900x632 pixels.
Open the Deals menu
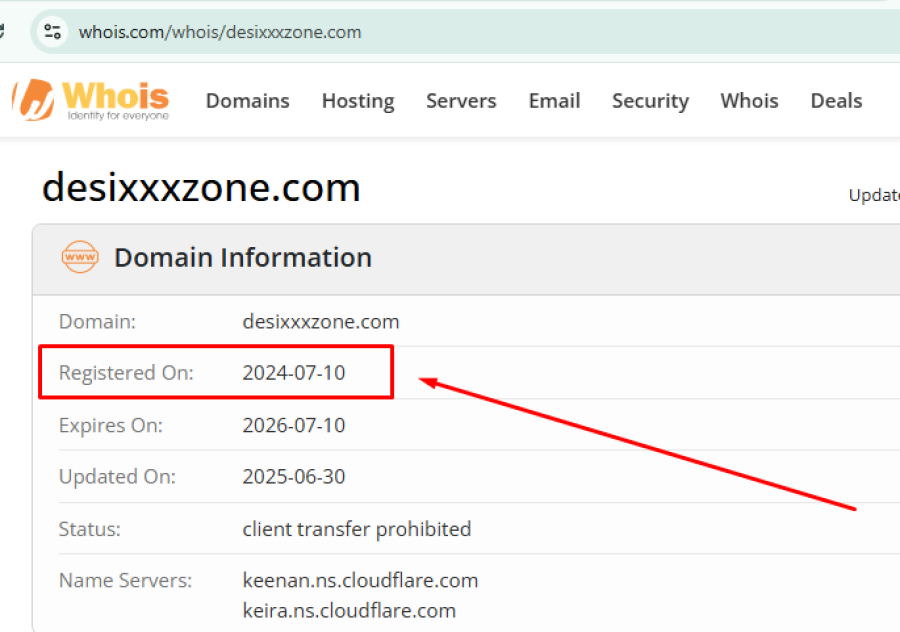(836, 101)
